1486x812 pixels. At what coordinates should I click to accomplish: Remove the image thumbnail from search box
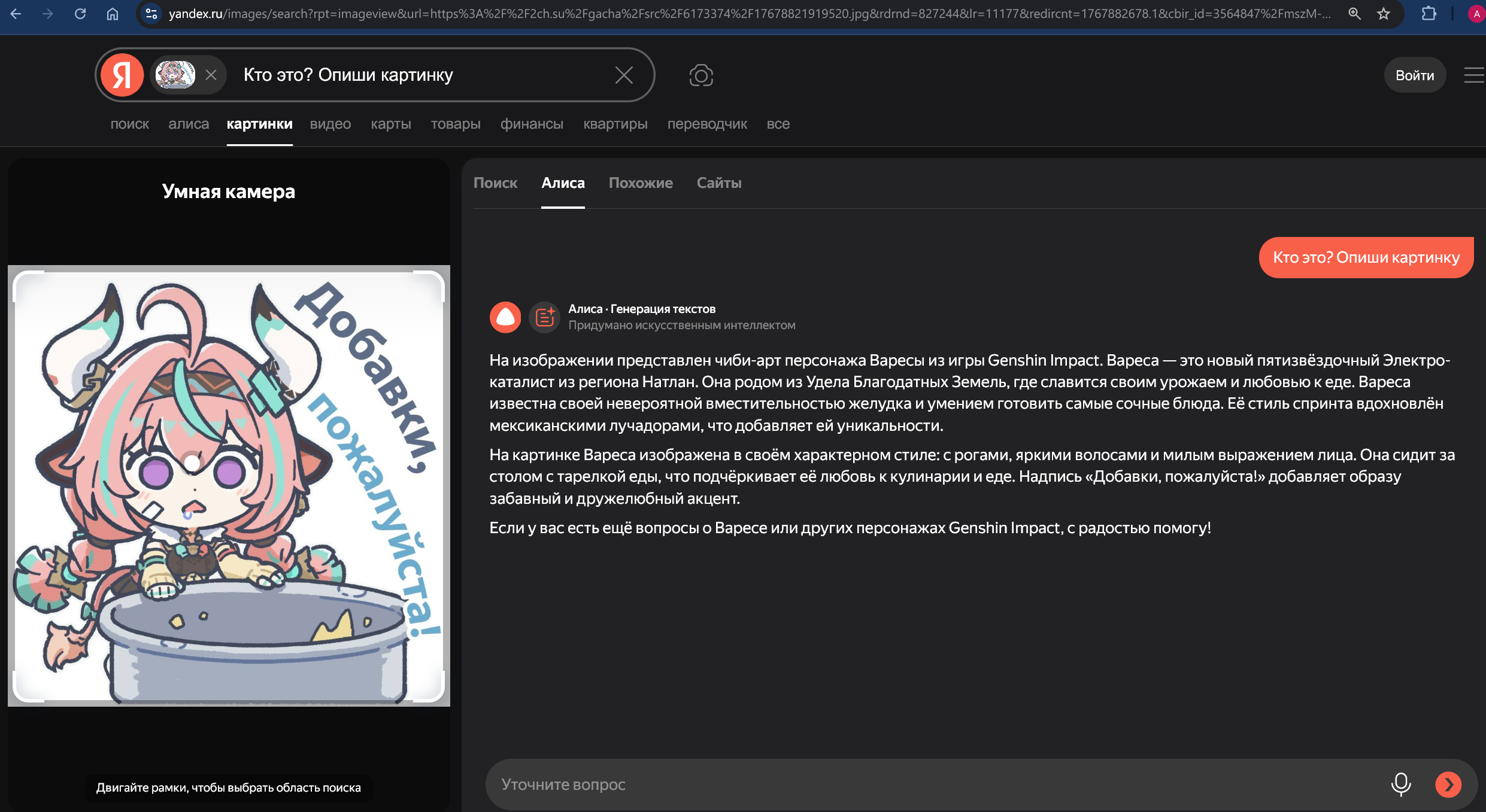click(x=211, y=75)
